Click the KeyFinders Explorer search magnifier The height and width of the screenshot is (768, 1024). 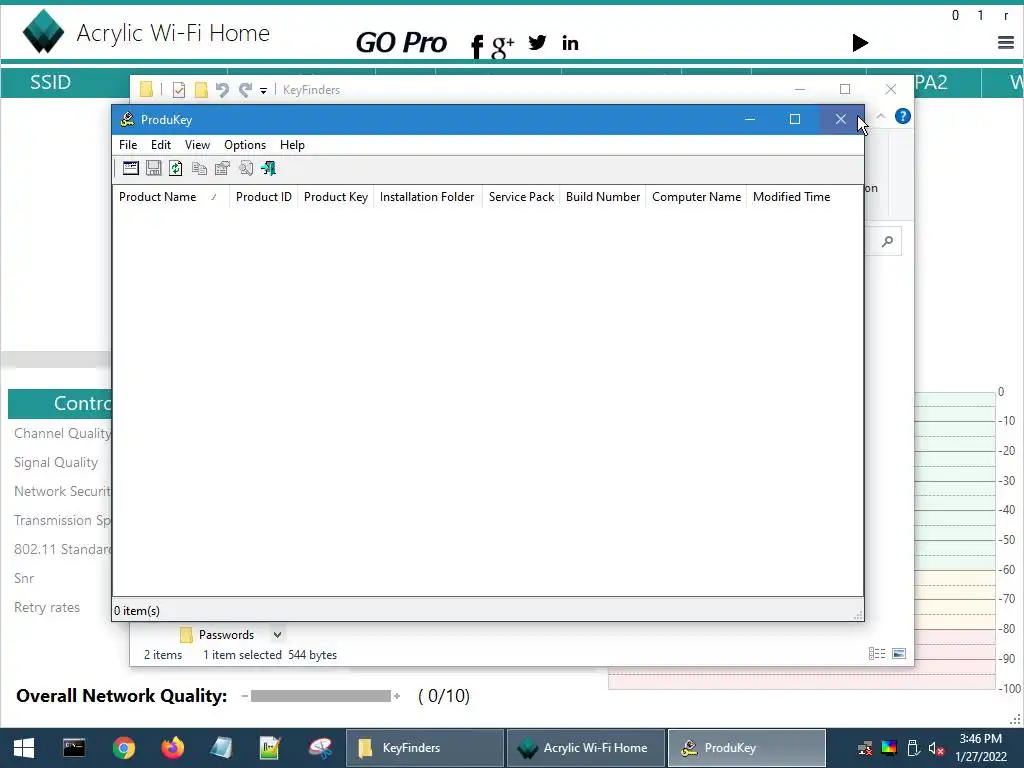pyautogui.click(x=887, y=242)
